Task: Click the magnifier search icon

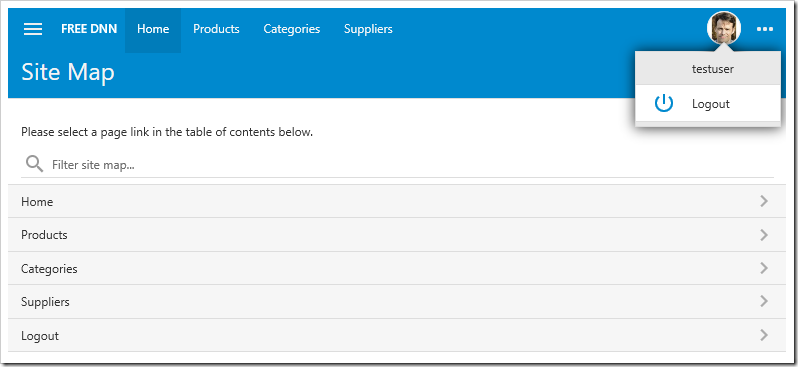Action: point(35,164)
